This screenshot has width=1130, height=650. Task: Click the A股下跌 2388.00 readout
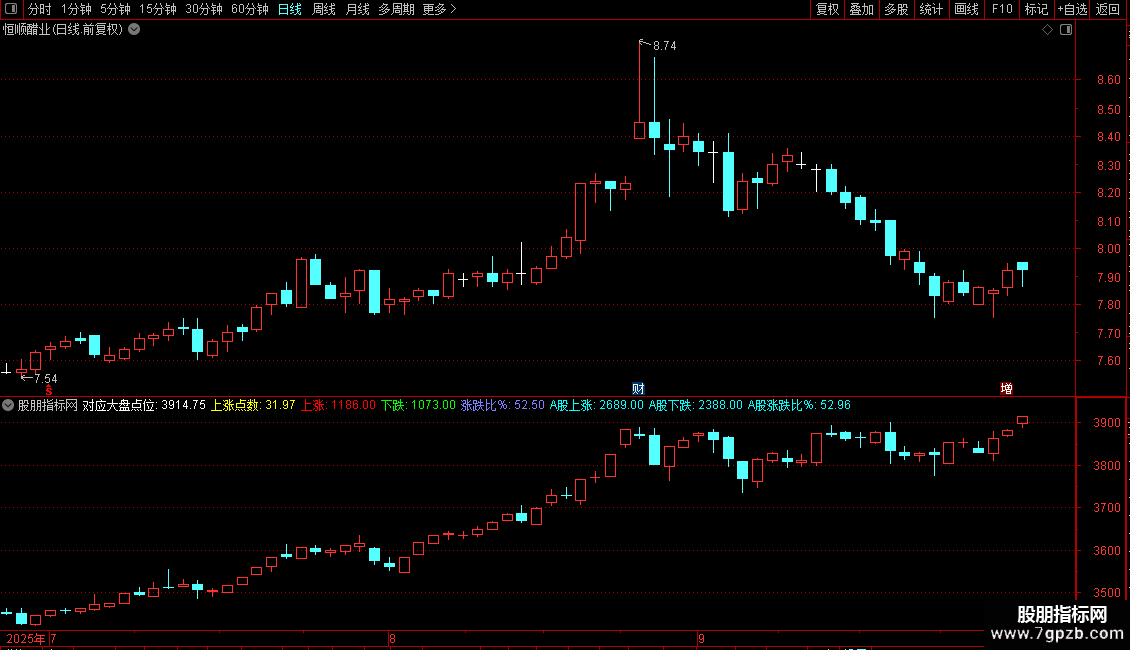pyautogui.click(x=695, y=405)
